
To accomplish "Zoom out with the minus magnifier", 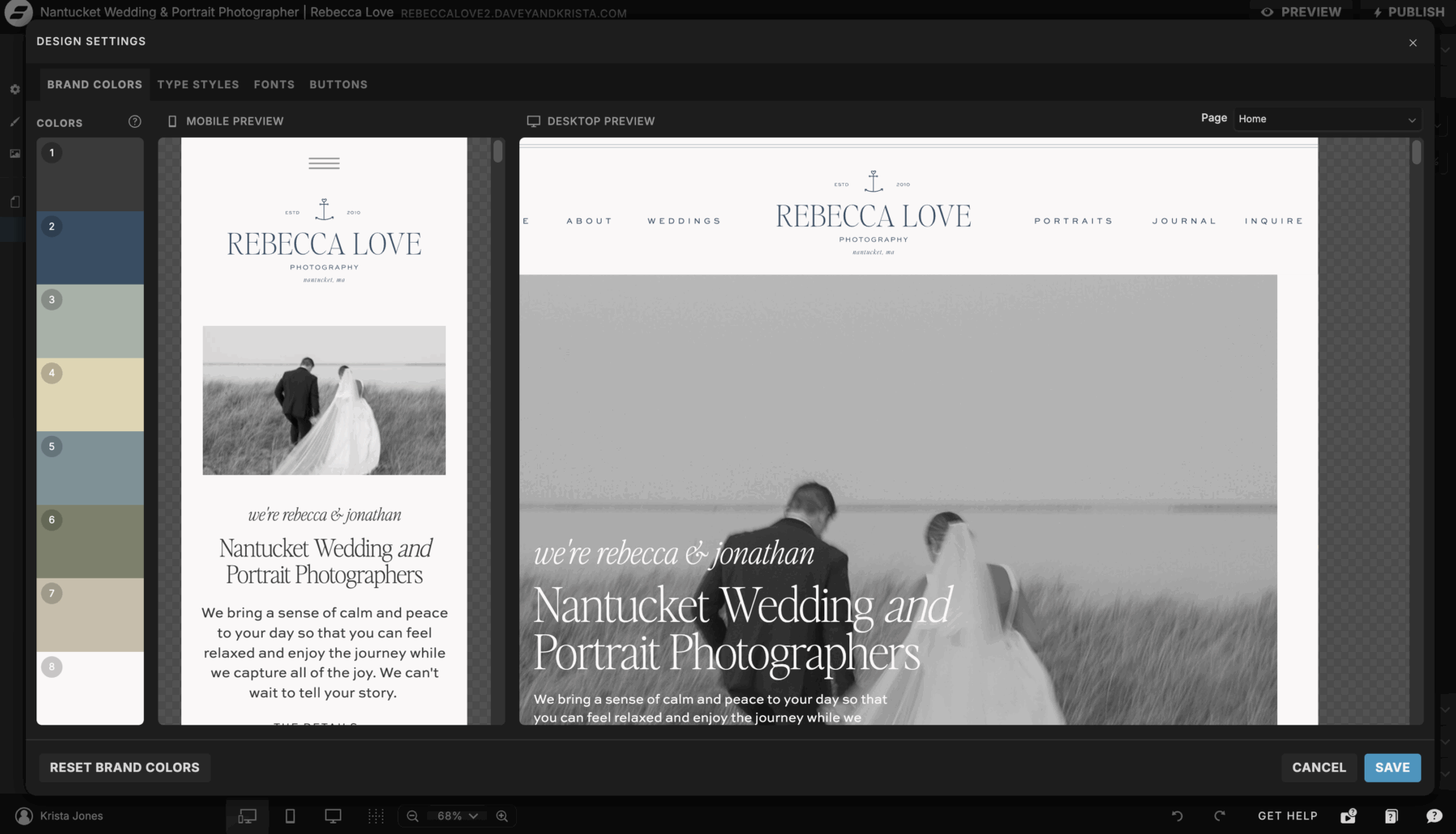I will [413, 816].
